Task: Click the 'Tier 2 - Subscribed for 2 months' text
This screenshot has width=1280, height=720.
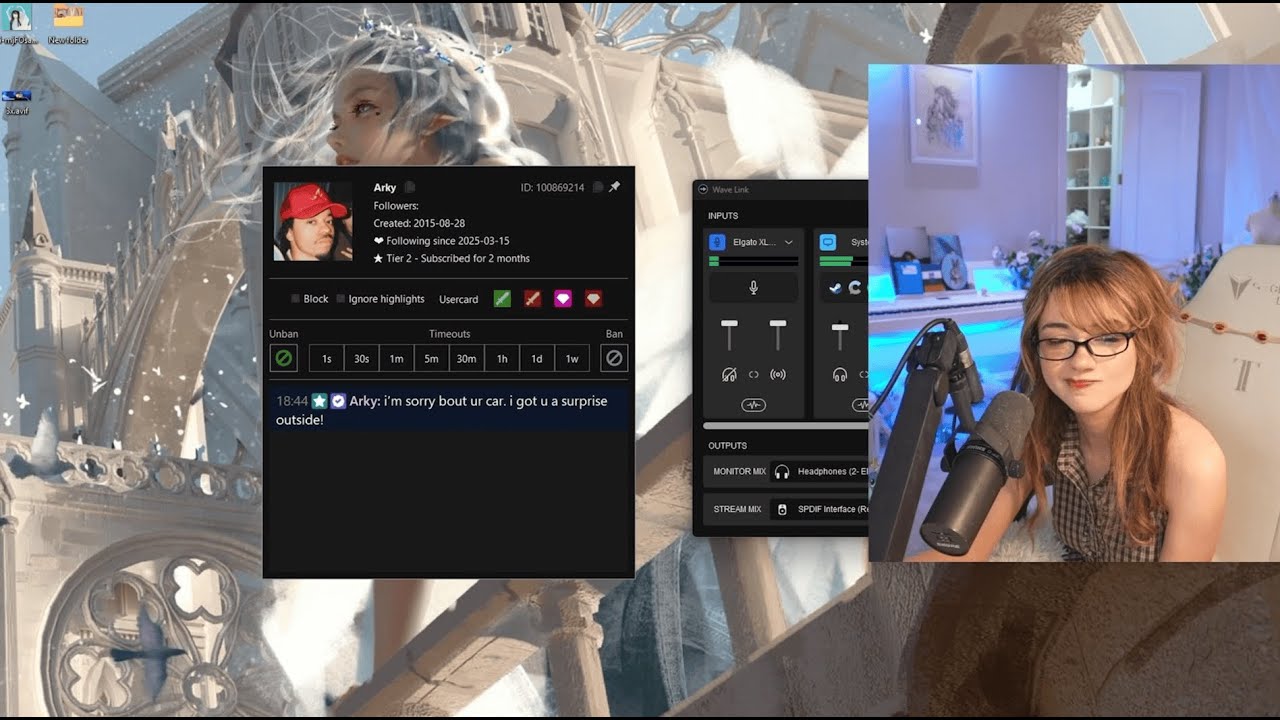Action: (x=459, y=258)
